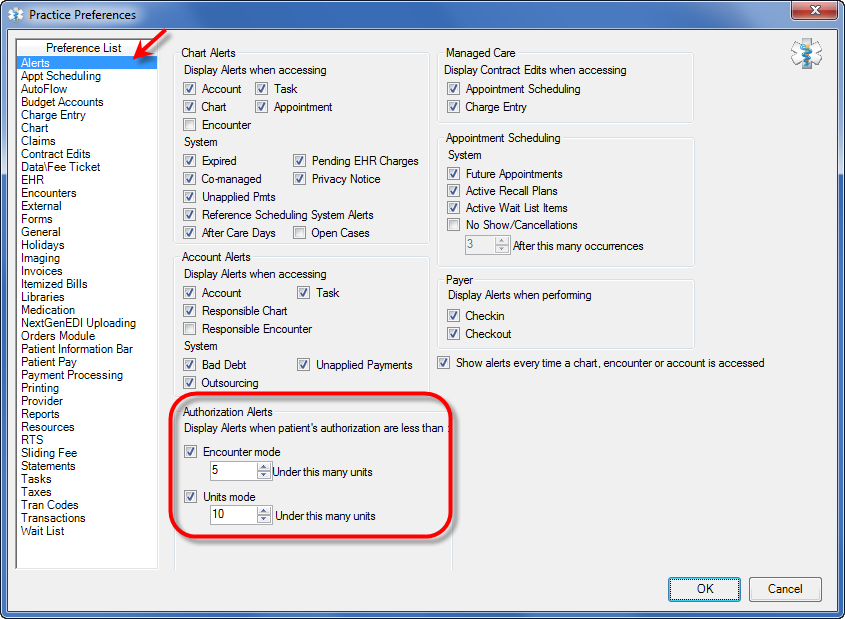Viewport: 845px width, 619px height.
Task: Toggle Unapplied Pmts checkbox
Action: 189,197
